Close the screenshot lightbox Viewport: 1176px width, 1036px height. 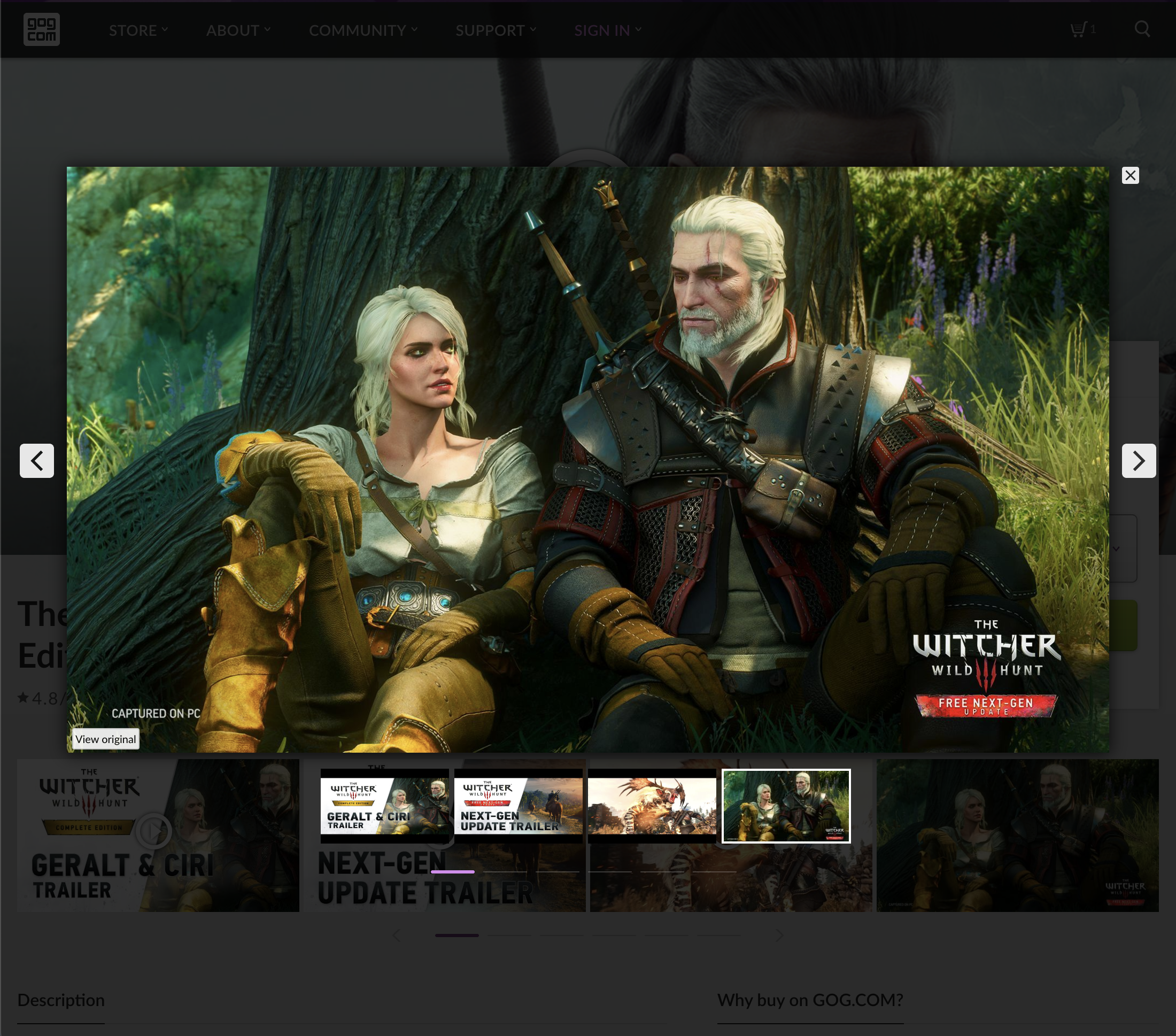(1130, 175)
